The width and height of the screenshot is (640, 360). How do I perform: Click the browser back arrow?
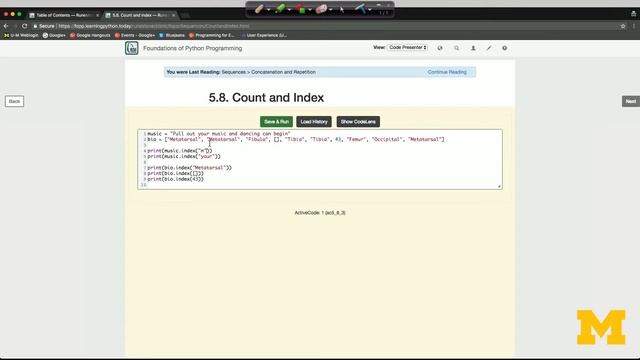tap(6, 26)
